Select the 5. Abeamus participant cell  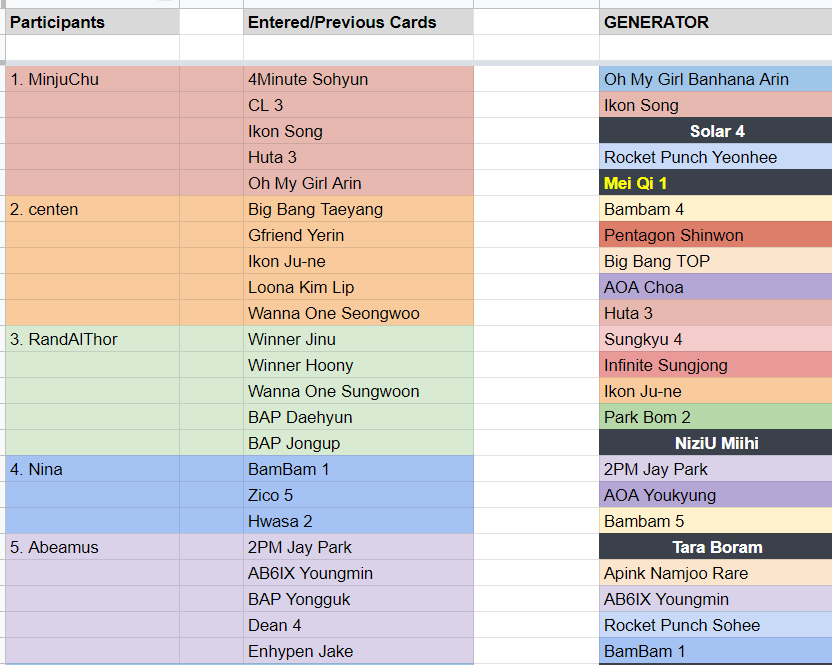pyautogui.click(x=92, y=547)
